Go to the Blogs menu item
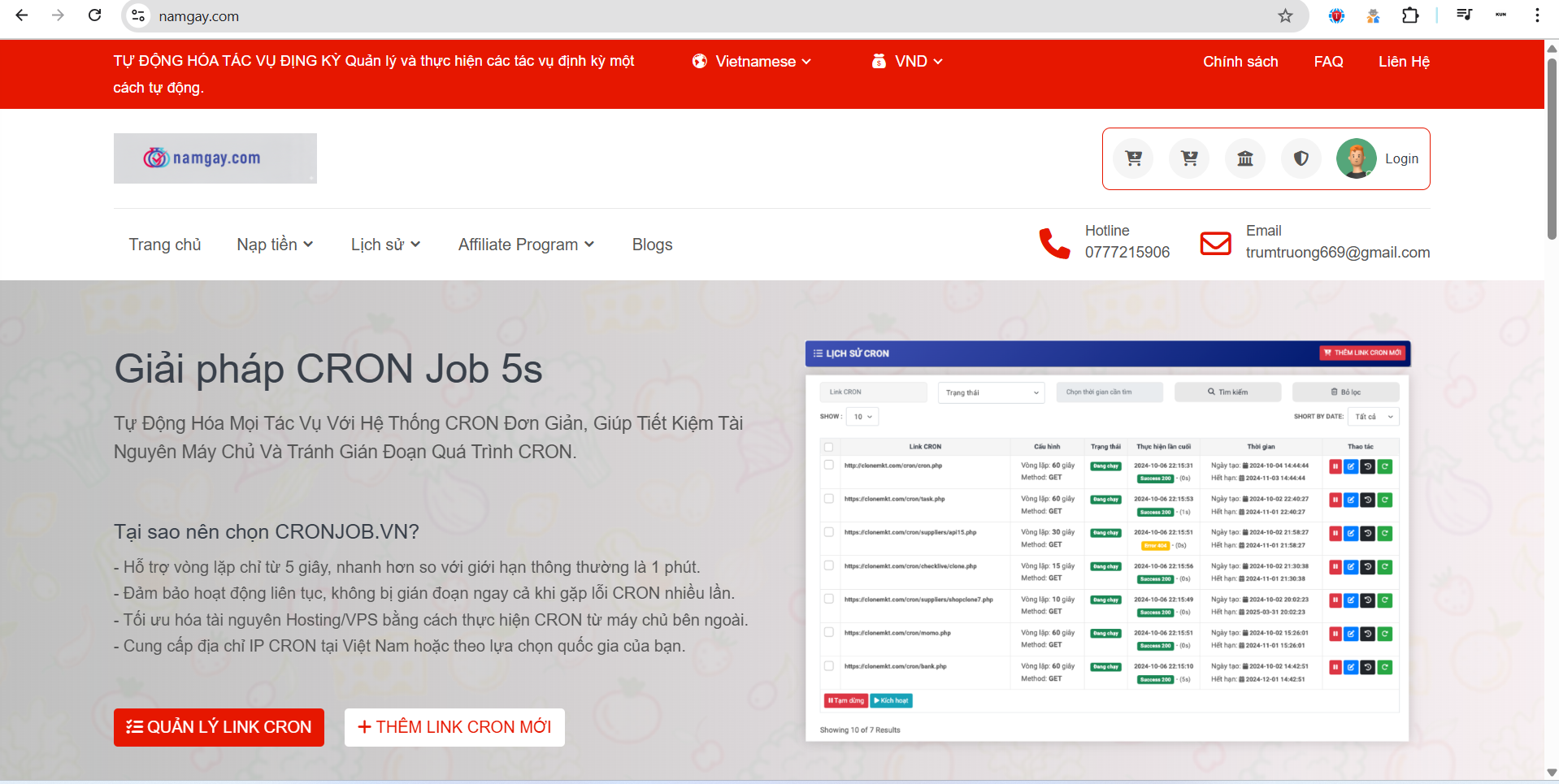The height and width of the screenshot is (784, 1559). click(x=652, y=245)
